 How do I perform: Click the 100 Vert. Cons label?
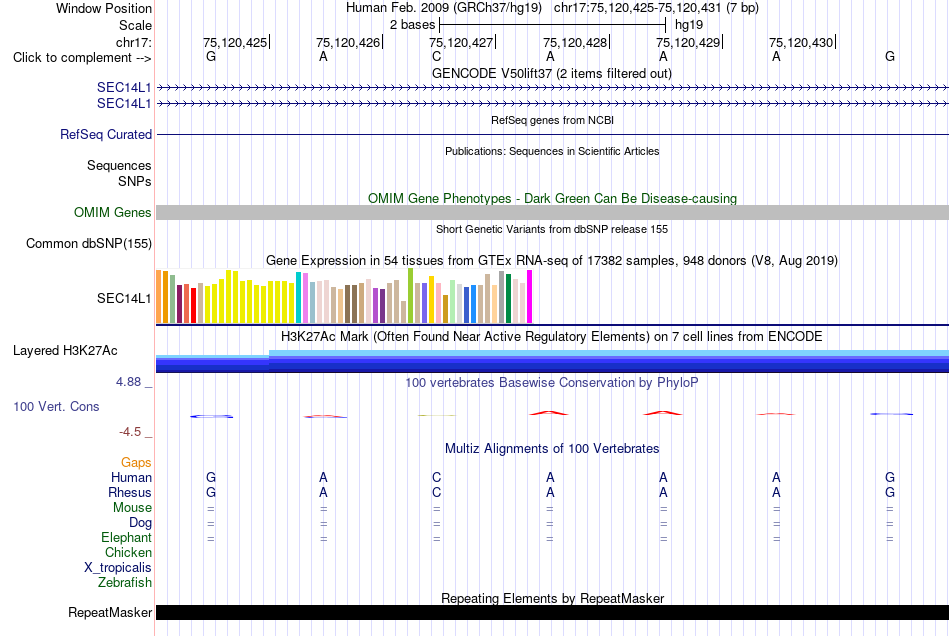(x=56, y=406)
